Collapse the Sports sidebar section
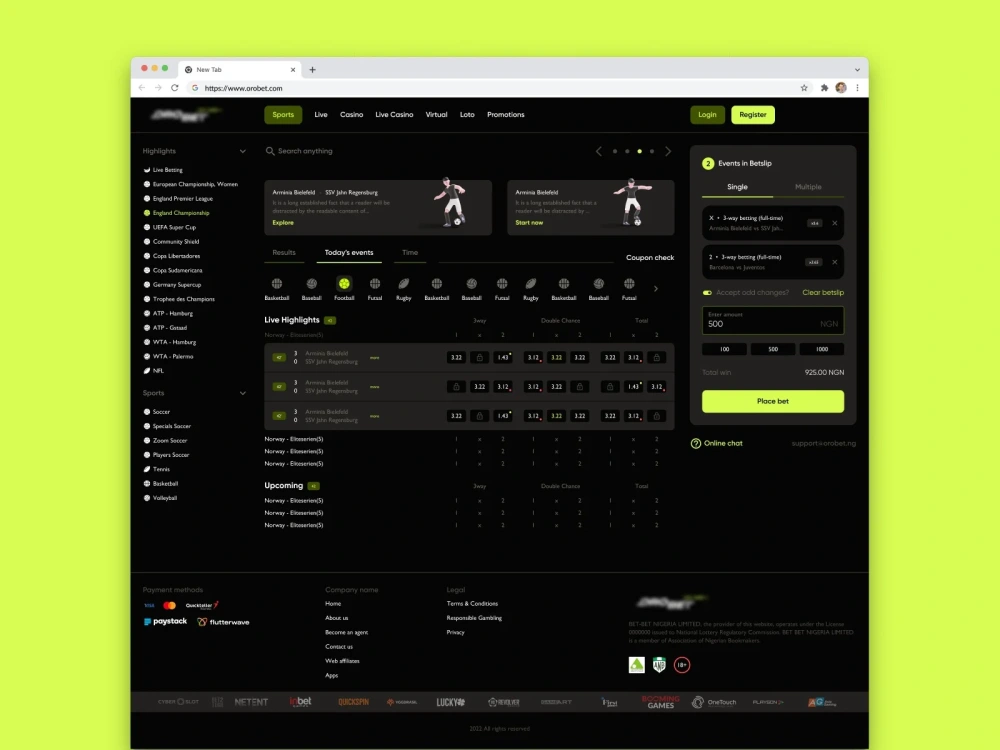Viewport: 1000px width, 750px height. pyautogui.click(x=242, y=393)
